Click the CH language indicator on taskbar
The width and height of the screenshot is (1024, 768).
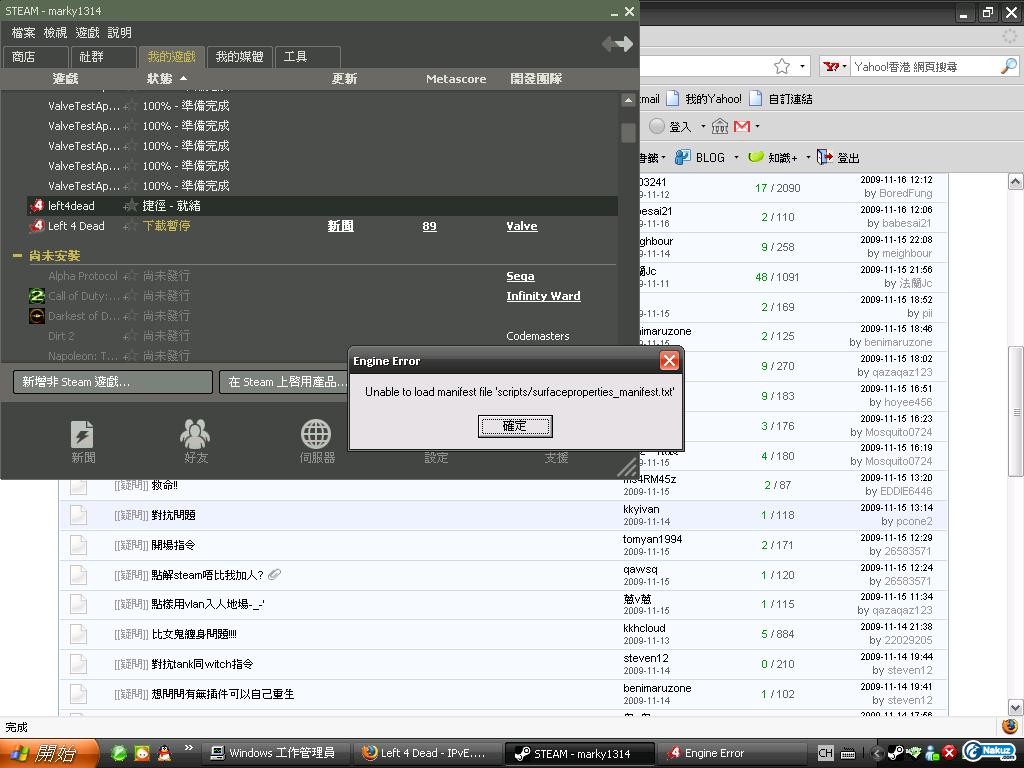825,753
